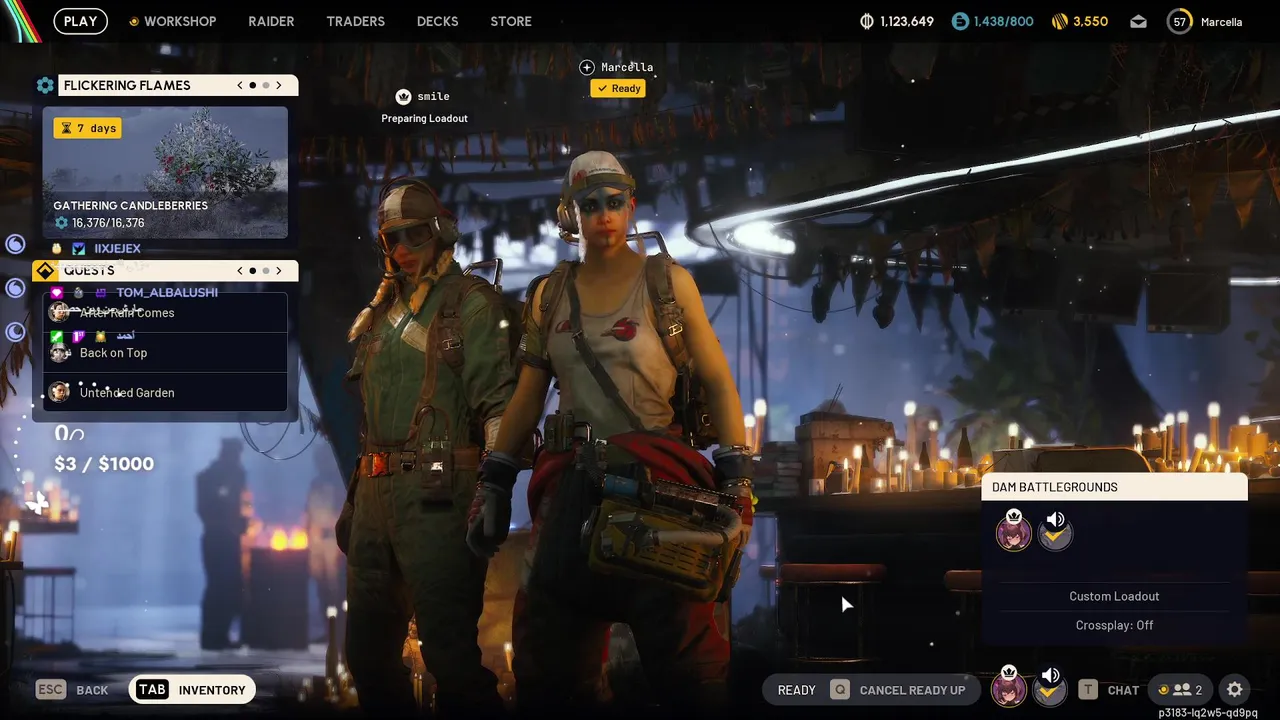This screenshot has width=1280, height=720.
Task: Click the 7 days timer badge
Action: click(87, 128)
